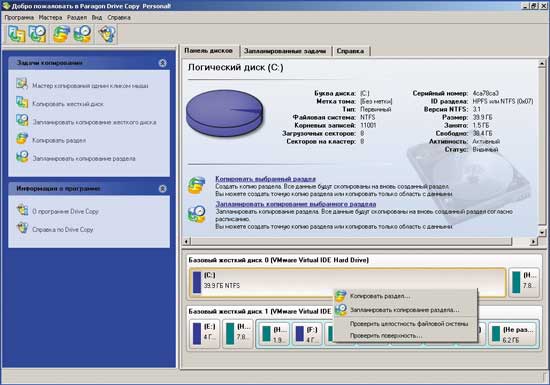This screenshot has width=550, height=385.
Task: Click the Размер value 39.9 ГБ
Action: tap(482, 117)
